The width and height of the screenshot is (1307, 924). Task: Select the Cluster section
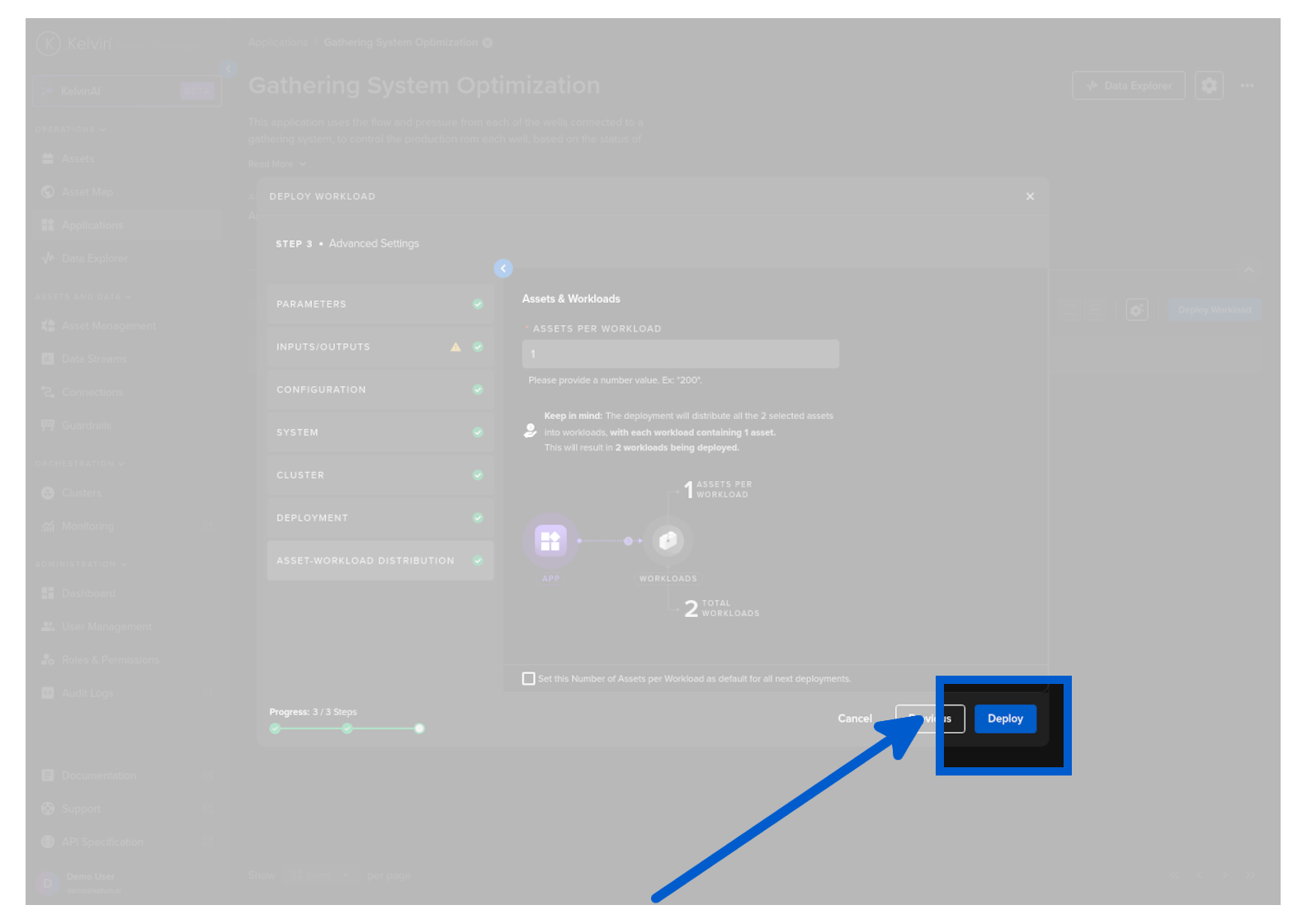tap(380, 475)
